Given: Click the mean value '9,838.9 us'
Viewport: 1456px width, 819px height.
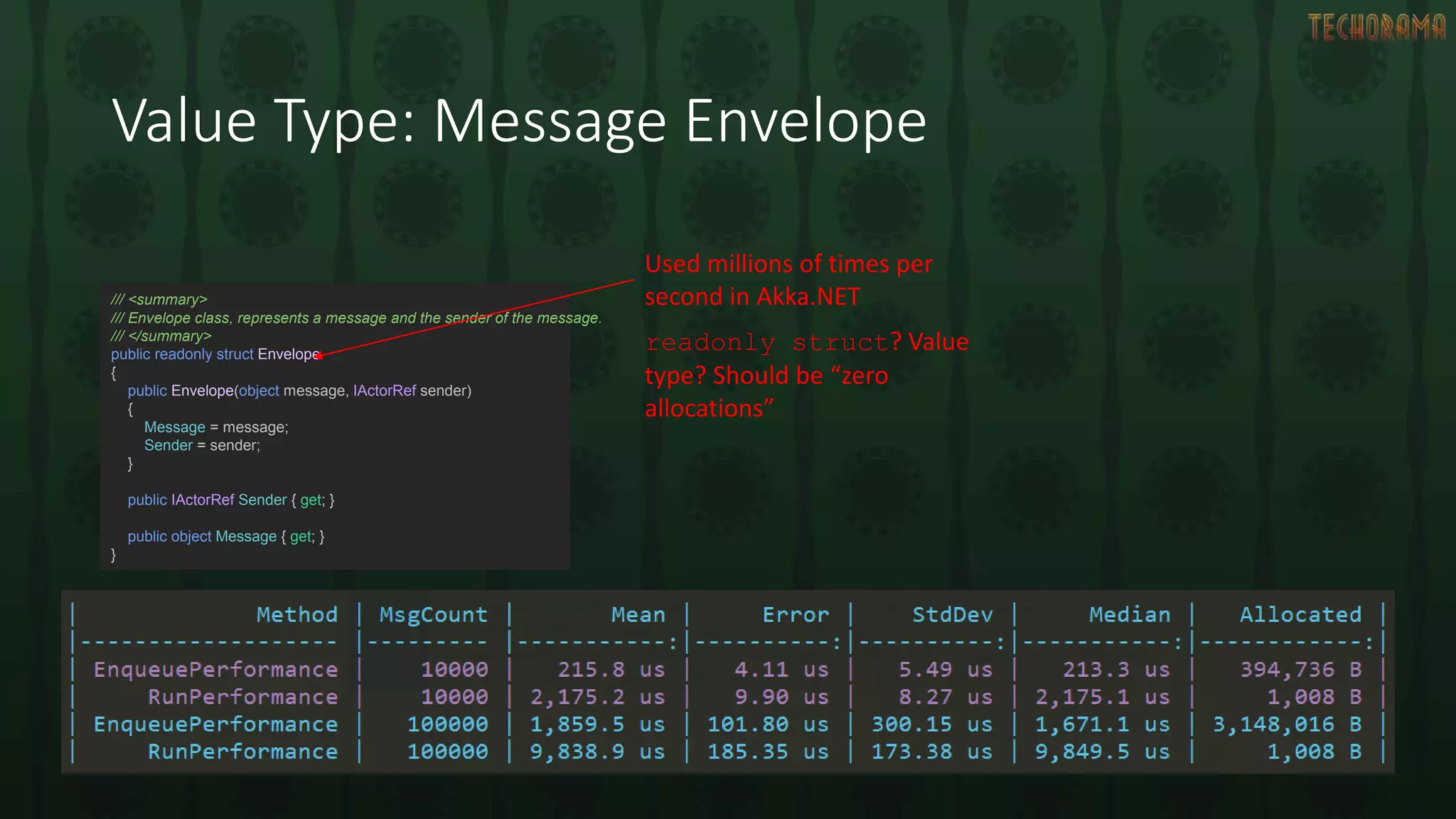Looking at the screenshot, I should pos(598,751).
